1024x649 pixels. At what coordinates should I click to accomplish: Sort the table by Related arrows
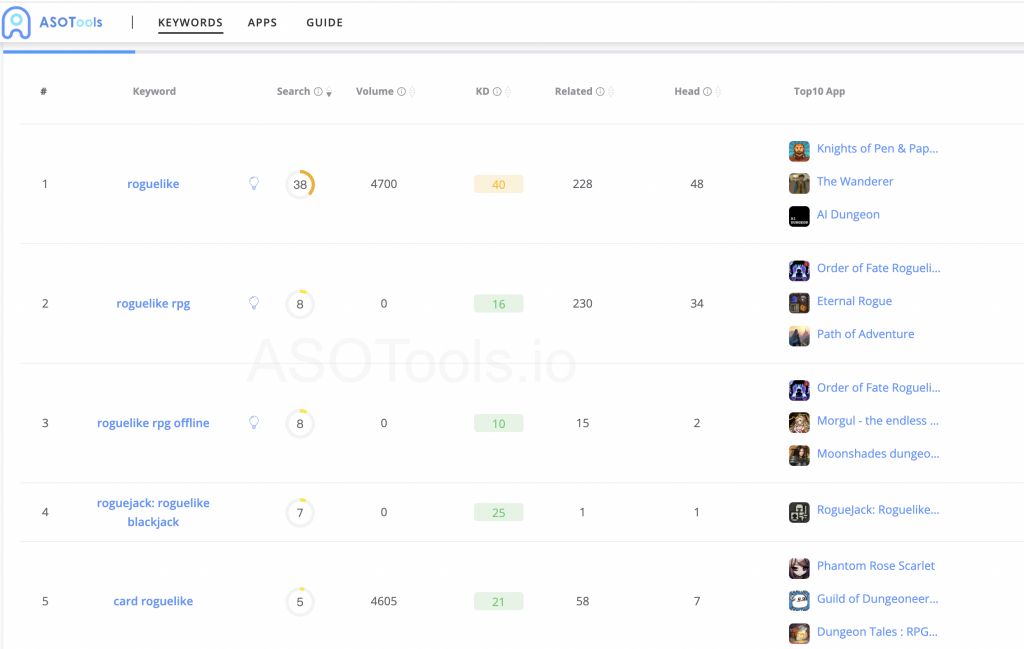[611, 92]
